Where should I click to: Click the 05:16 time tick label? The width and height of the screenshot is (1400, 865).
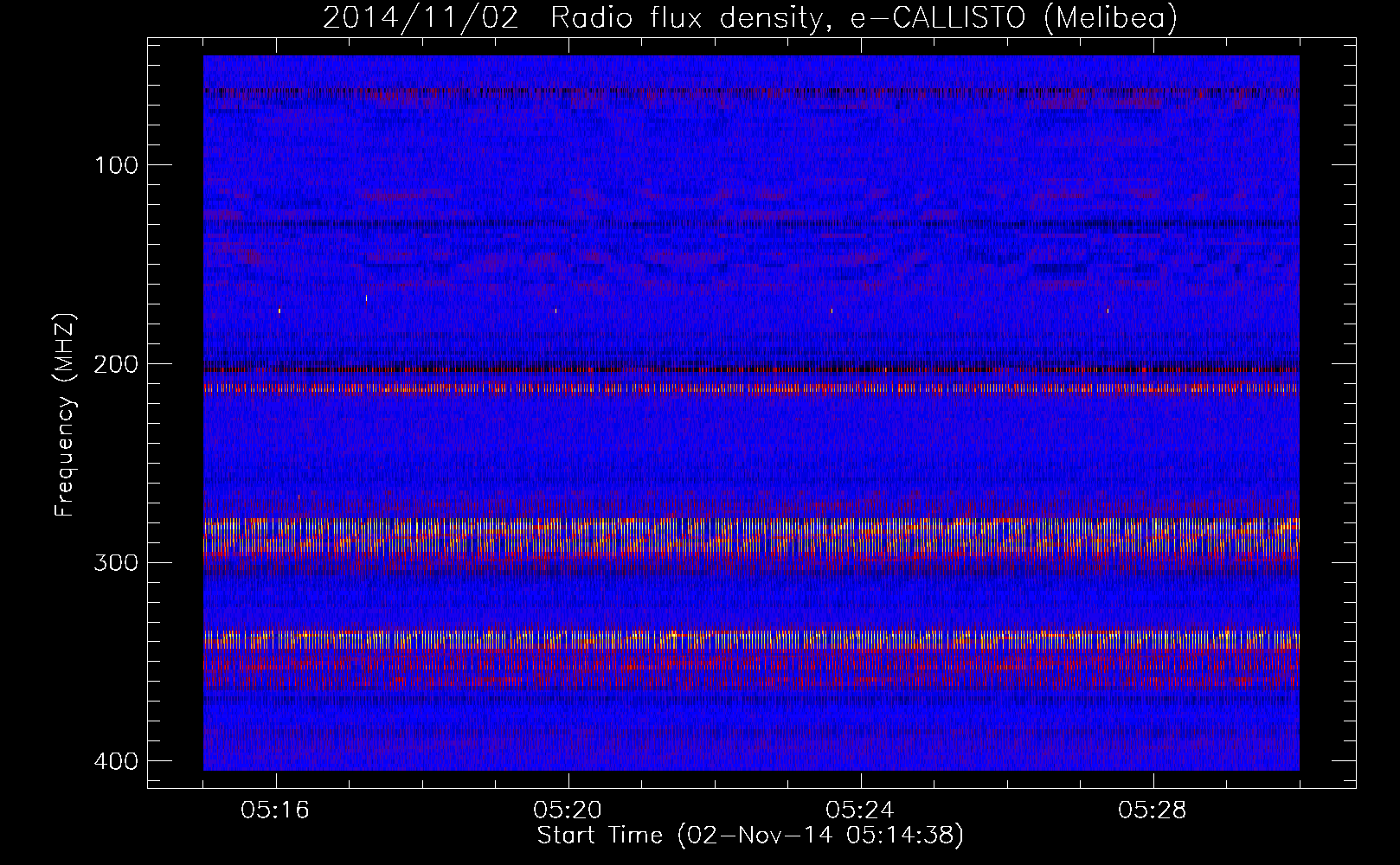[275, 811]
